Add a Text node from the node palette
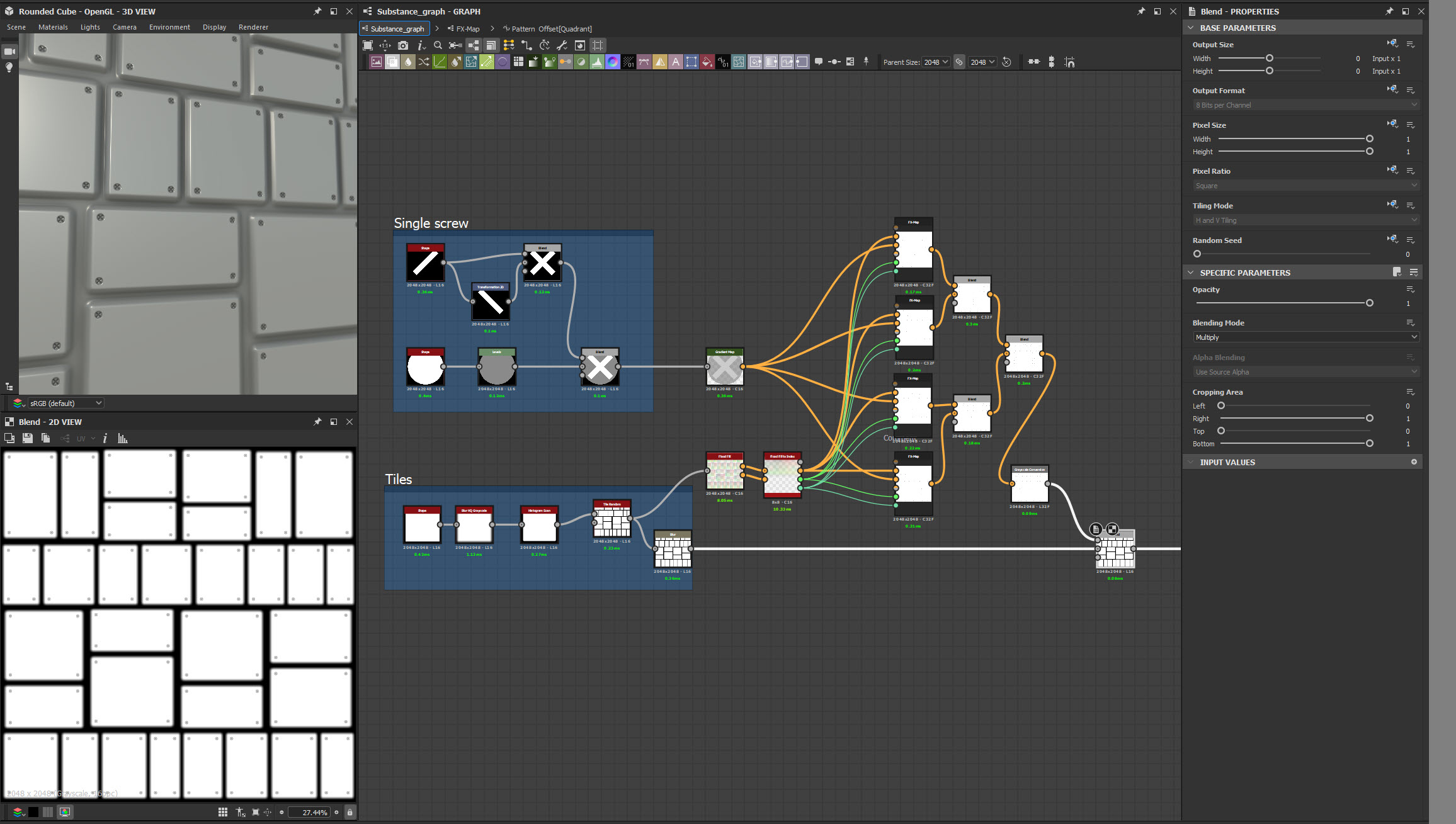 pyautogui.click(x=676, y=62)
